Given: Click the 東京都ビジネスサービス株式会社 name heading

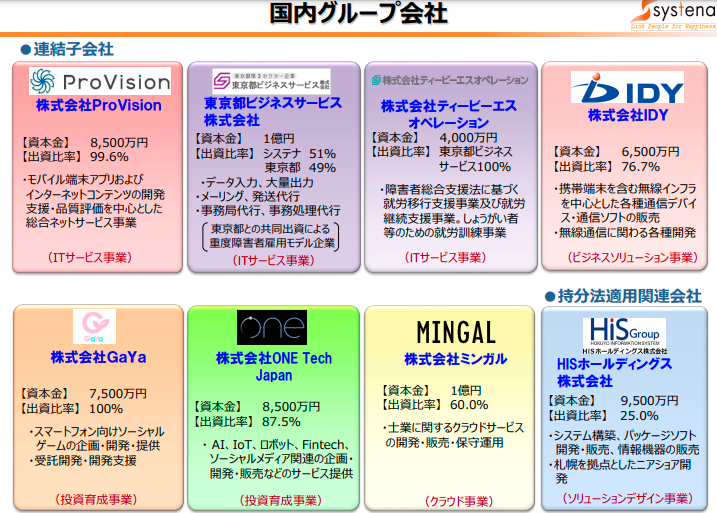Looking at the screenshot, I should (x=273, y=112).
